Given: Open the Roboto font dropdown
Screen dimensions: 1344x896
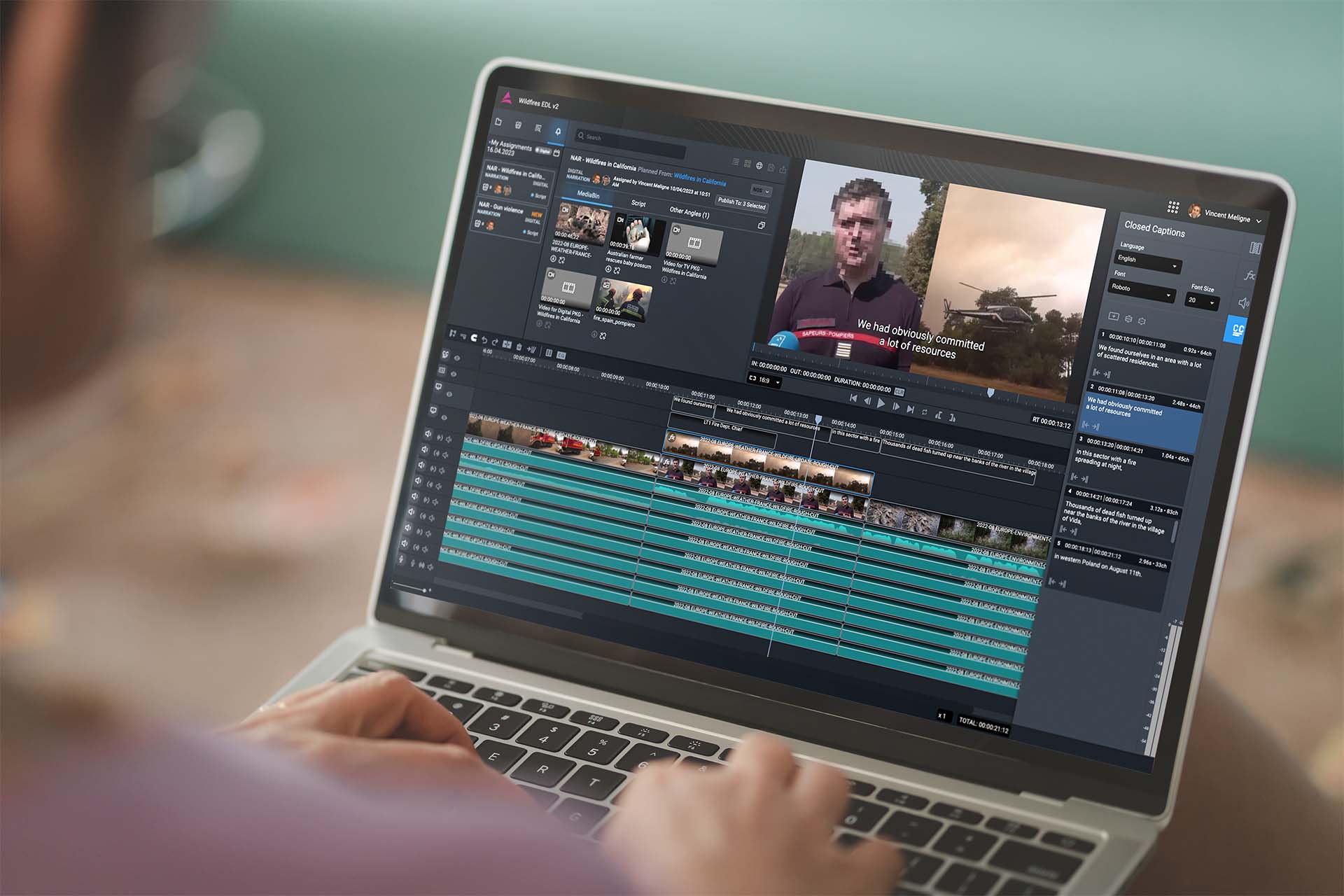Looking at the screenshot, I should (1141, 291).
